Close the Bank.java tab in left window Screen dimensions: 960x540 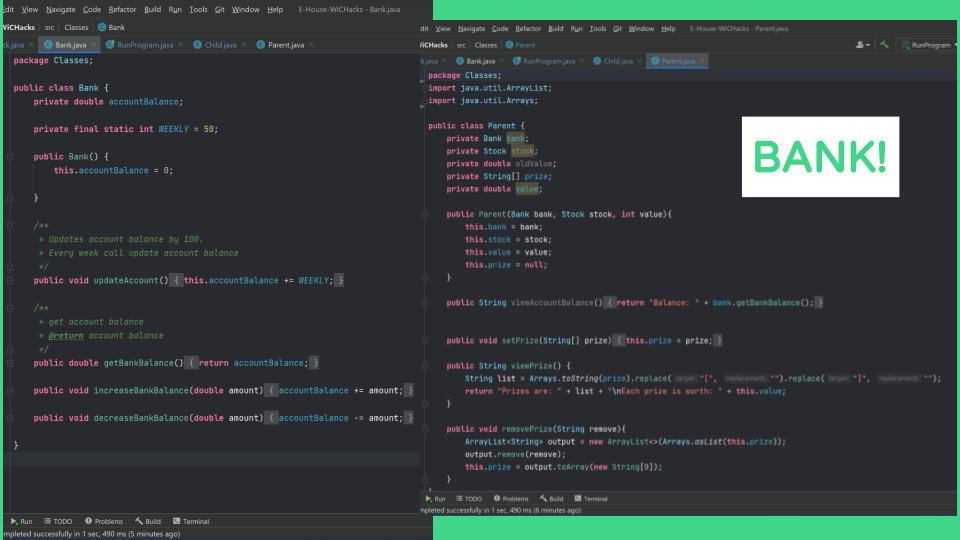coord(93,45)
